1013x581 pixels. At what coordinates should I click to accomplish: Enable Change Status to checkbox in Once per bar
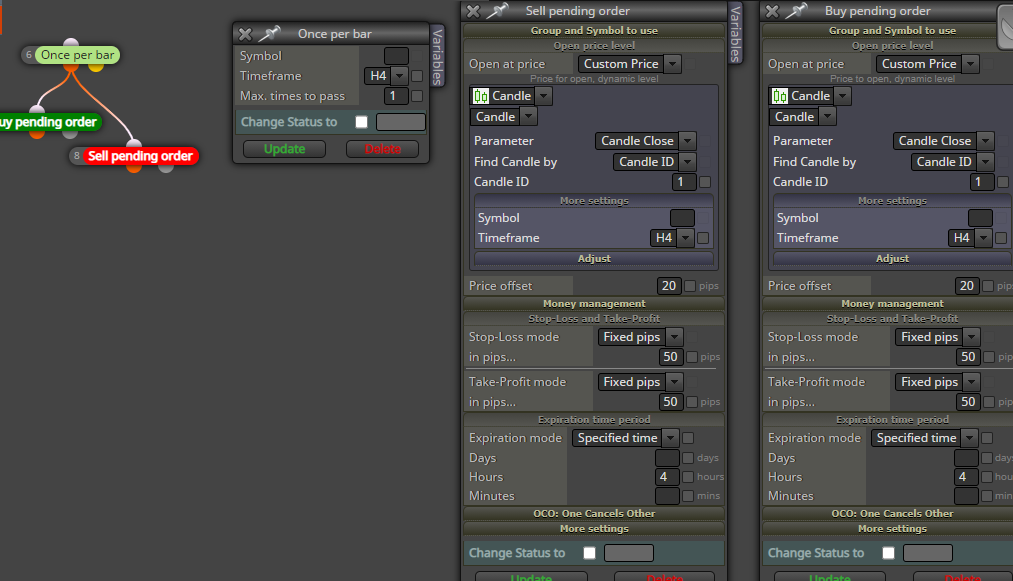click(x=362, y=122)
